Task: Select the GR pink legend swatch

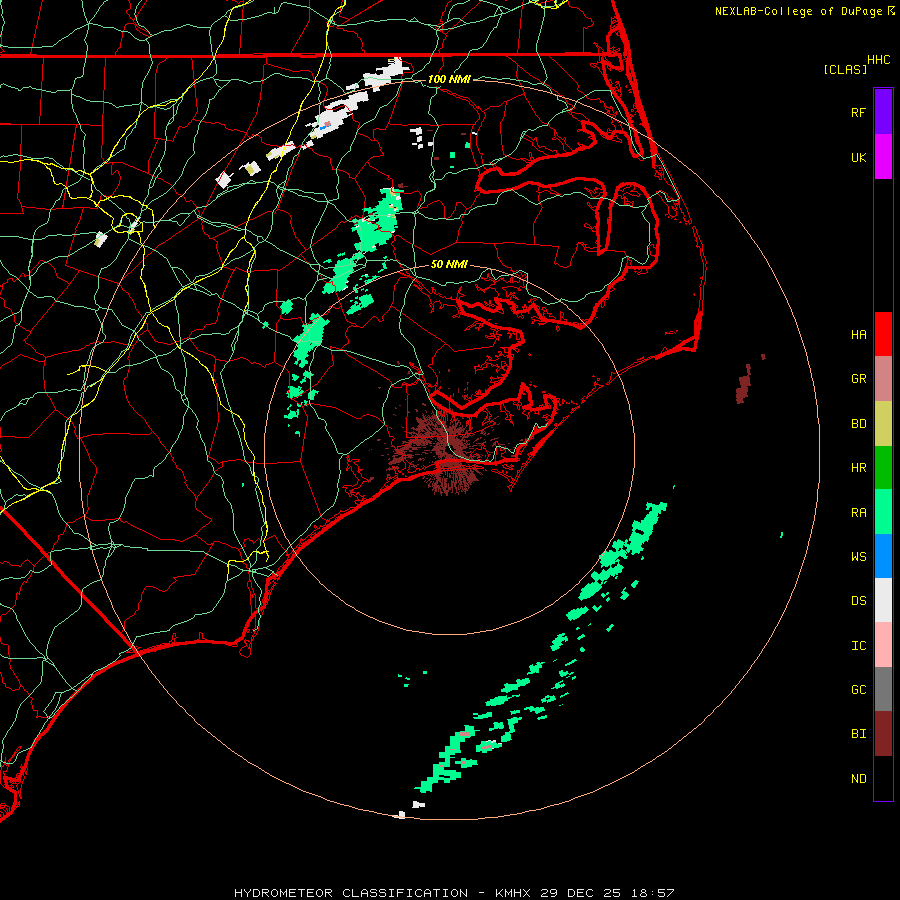Action: pos(883,379)
